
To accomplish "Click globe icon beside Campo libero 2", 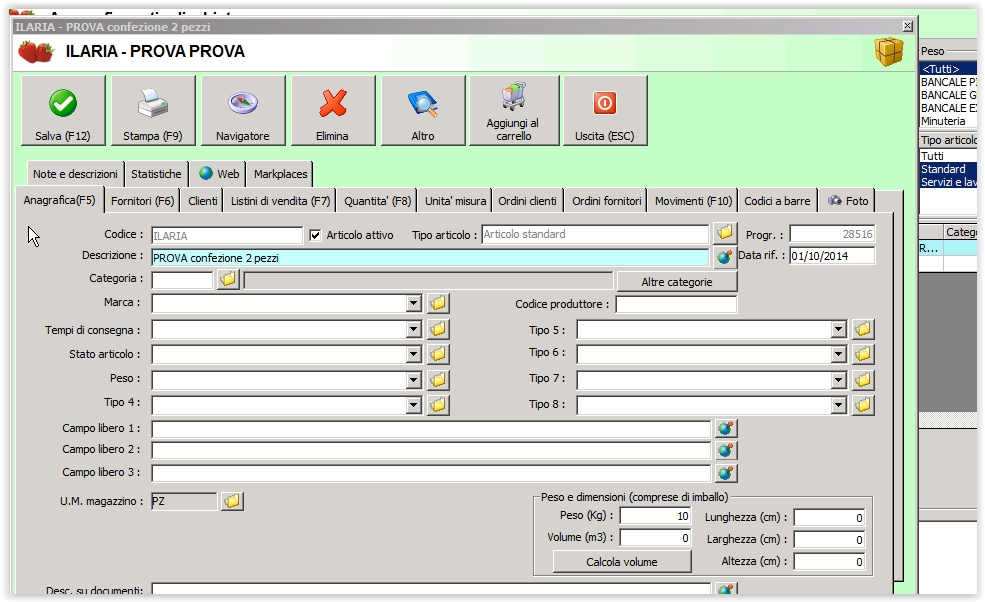I will pos(726,451).
